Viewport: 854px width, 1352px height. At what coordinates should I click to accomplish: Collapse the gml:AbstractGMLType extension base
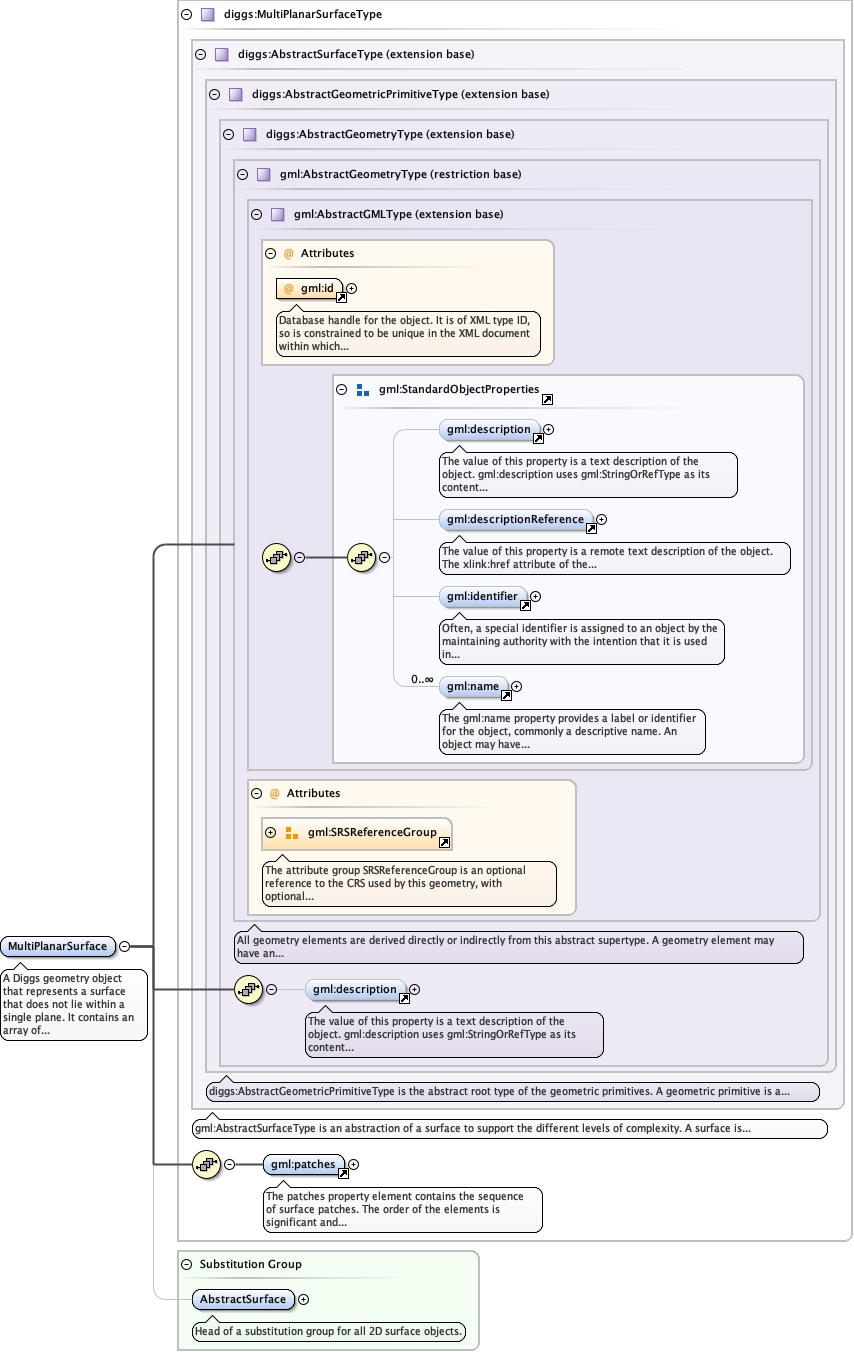pyautogui.click(x=256, y=214)
